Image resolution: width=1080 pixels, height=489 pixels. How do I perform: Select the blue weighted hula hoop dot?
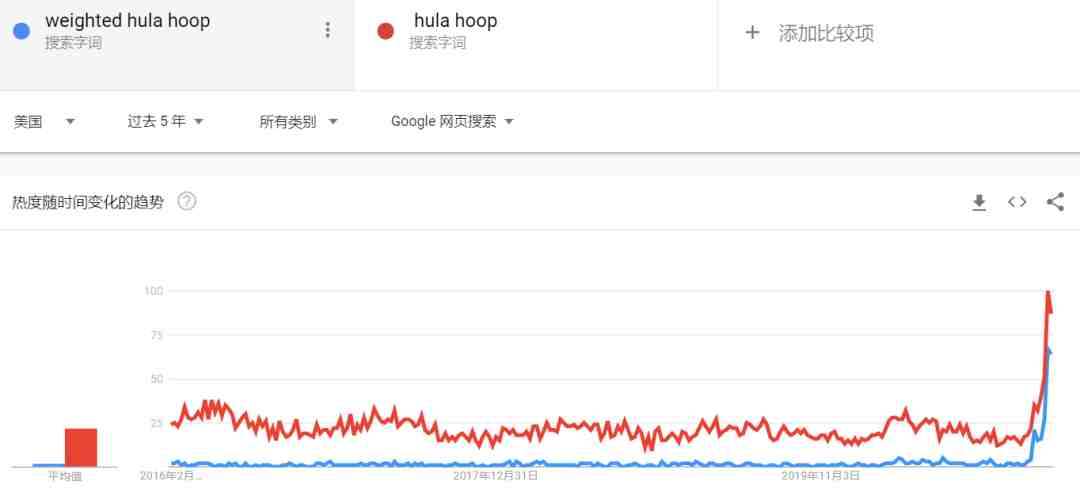pyautogui.click(x=21, y=31)
